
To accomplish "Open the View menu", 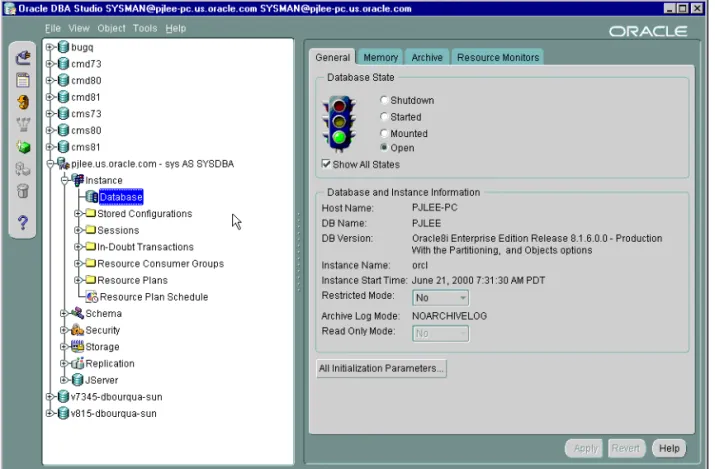I will [x=79, y=28].
